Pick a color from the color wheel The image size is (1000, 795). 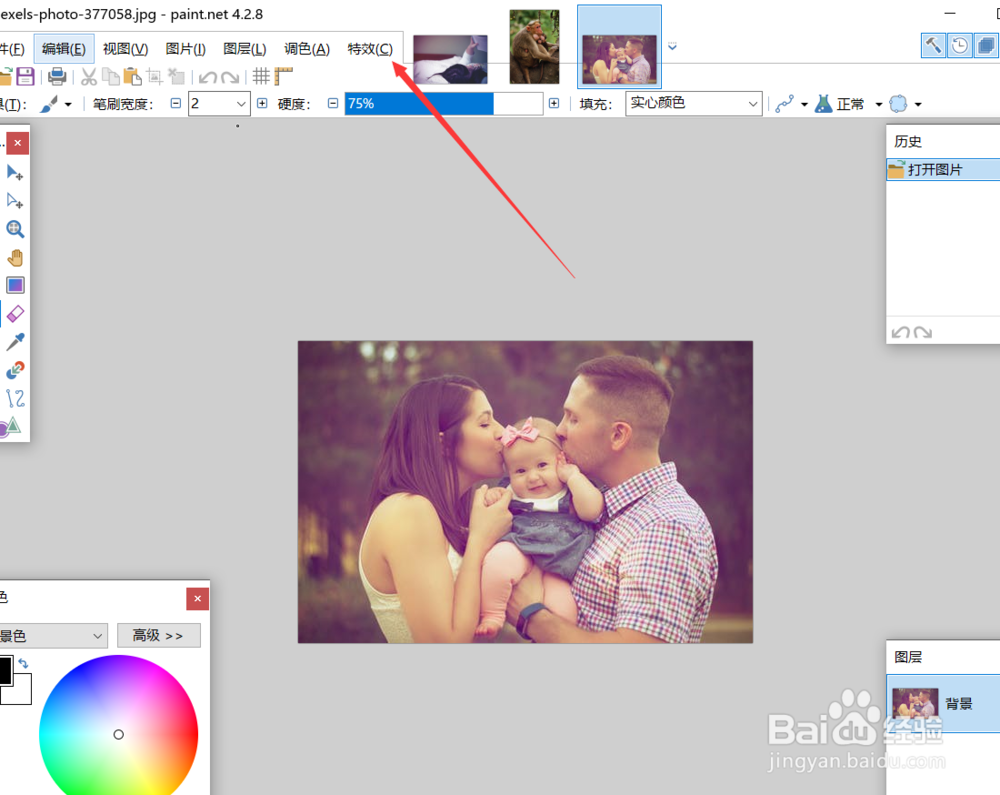[119, 733]
